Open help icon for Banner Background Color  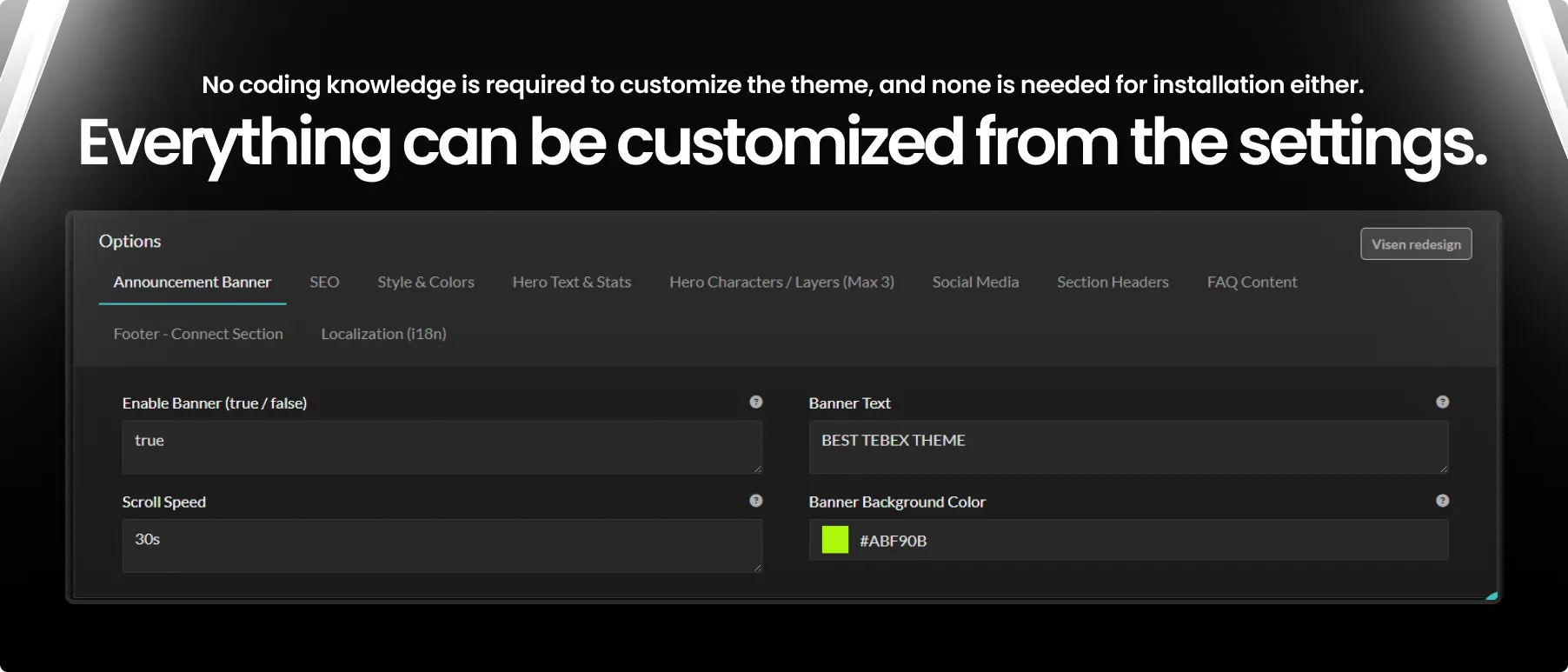coord(1443,501)
